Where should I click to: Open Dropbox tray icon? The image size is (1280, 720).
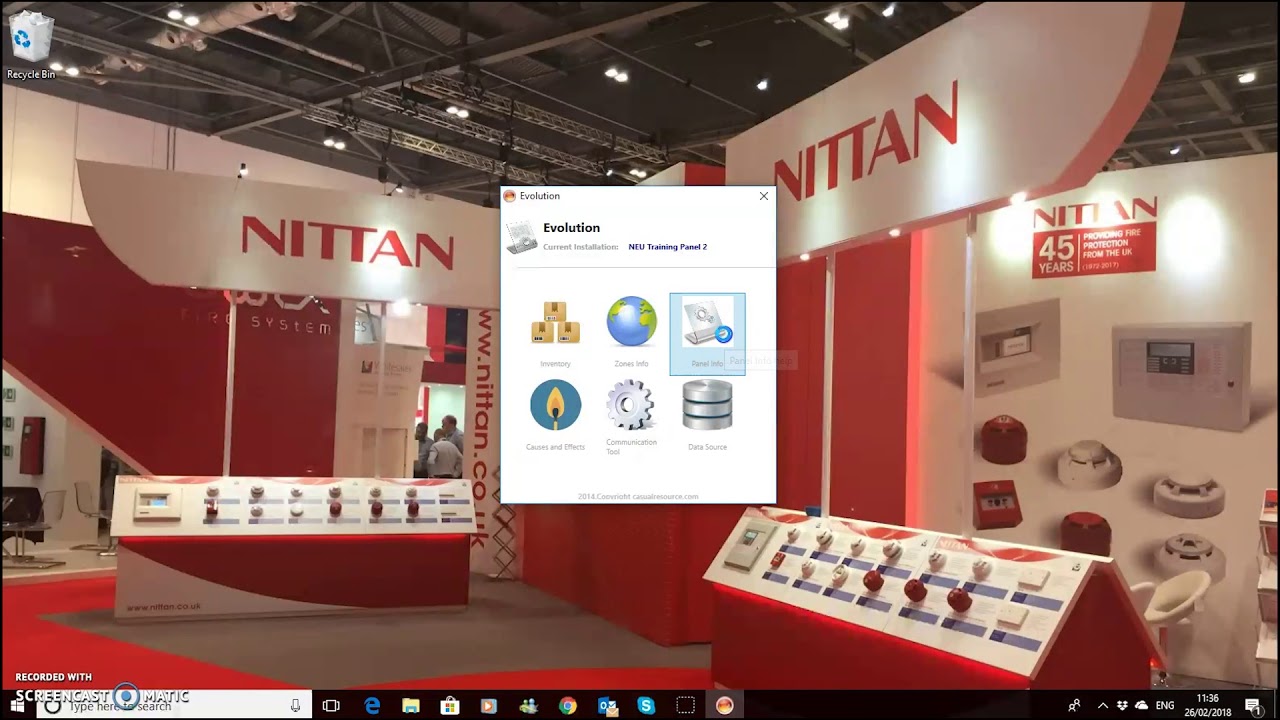[x=1123, y=705]
